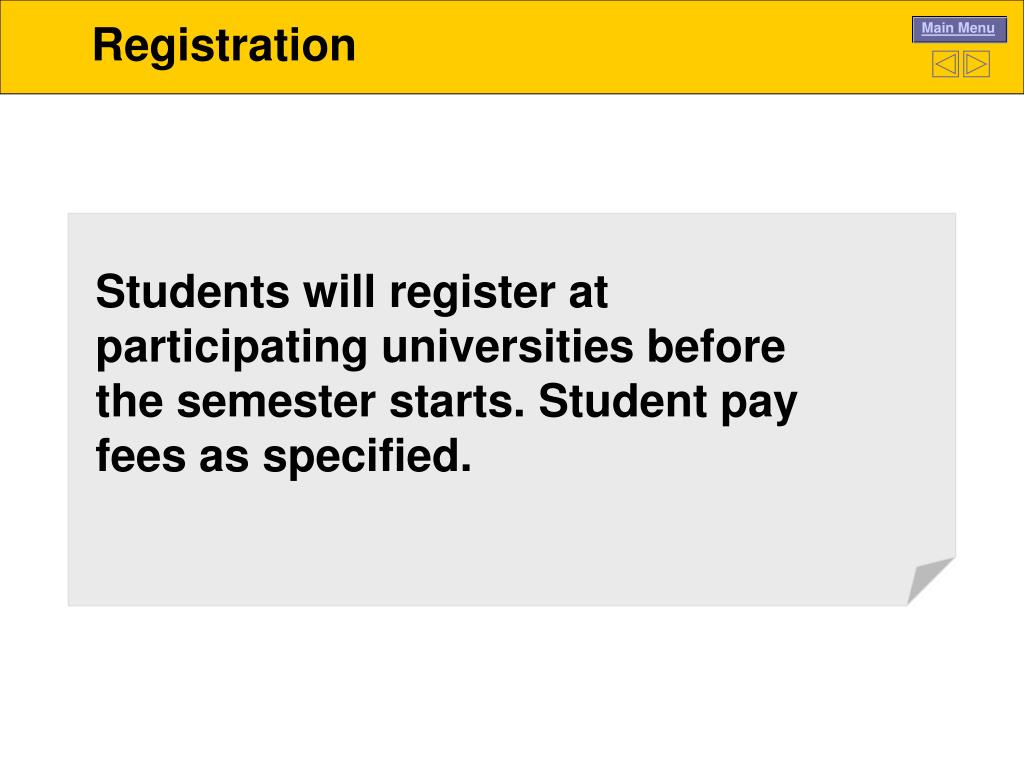Click the word 'universities' in the note
Screen dimensions: 1024x768
coord(507,346)
